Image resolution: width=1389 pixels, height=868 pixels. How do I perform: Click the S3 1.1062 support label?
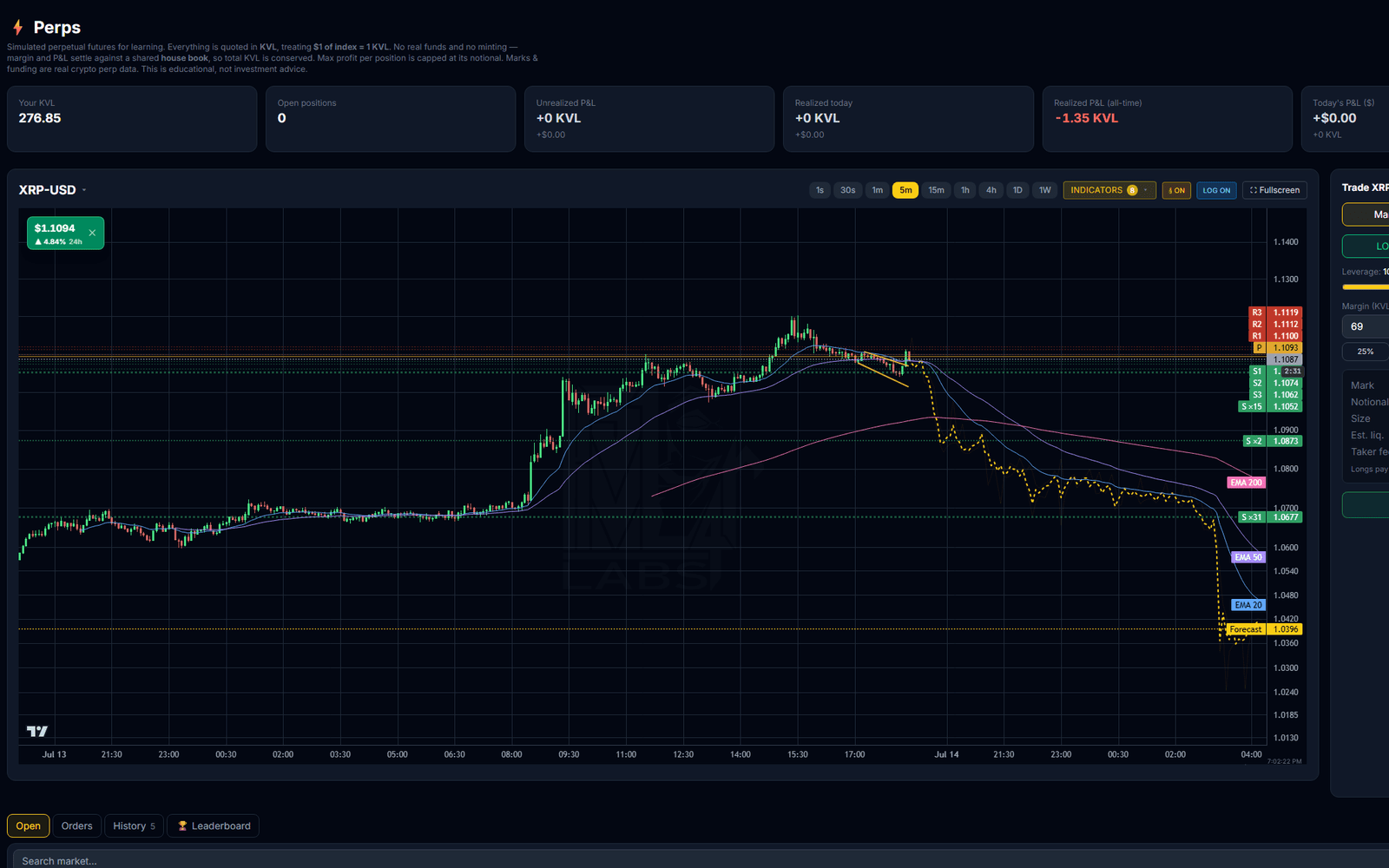1275,395
